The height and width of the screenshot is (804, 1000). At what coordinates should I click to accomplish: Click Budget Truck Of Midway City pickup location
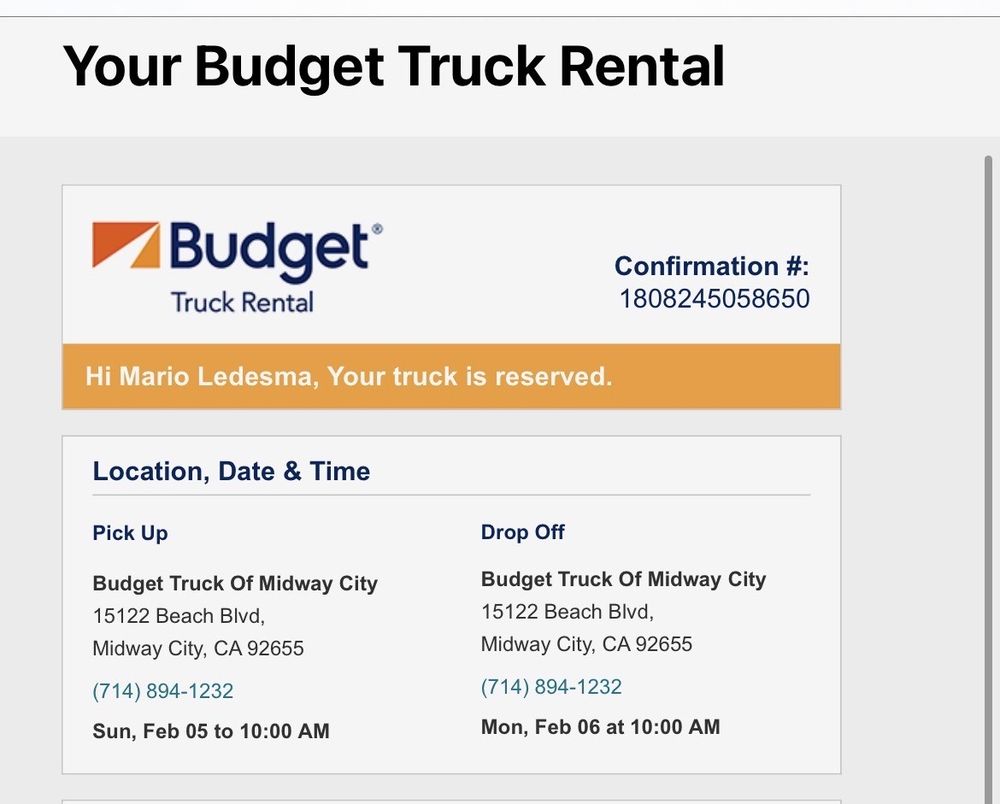(x=235, y=582)
